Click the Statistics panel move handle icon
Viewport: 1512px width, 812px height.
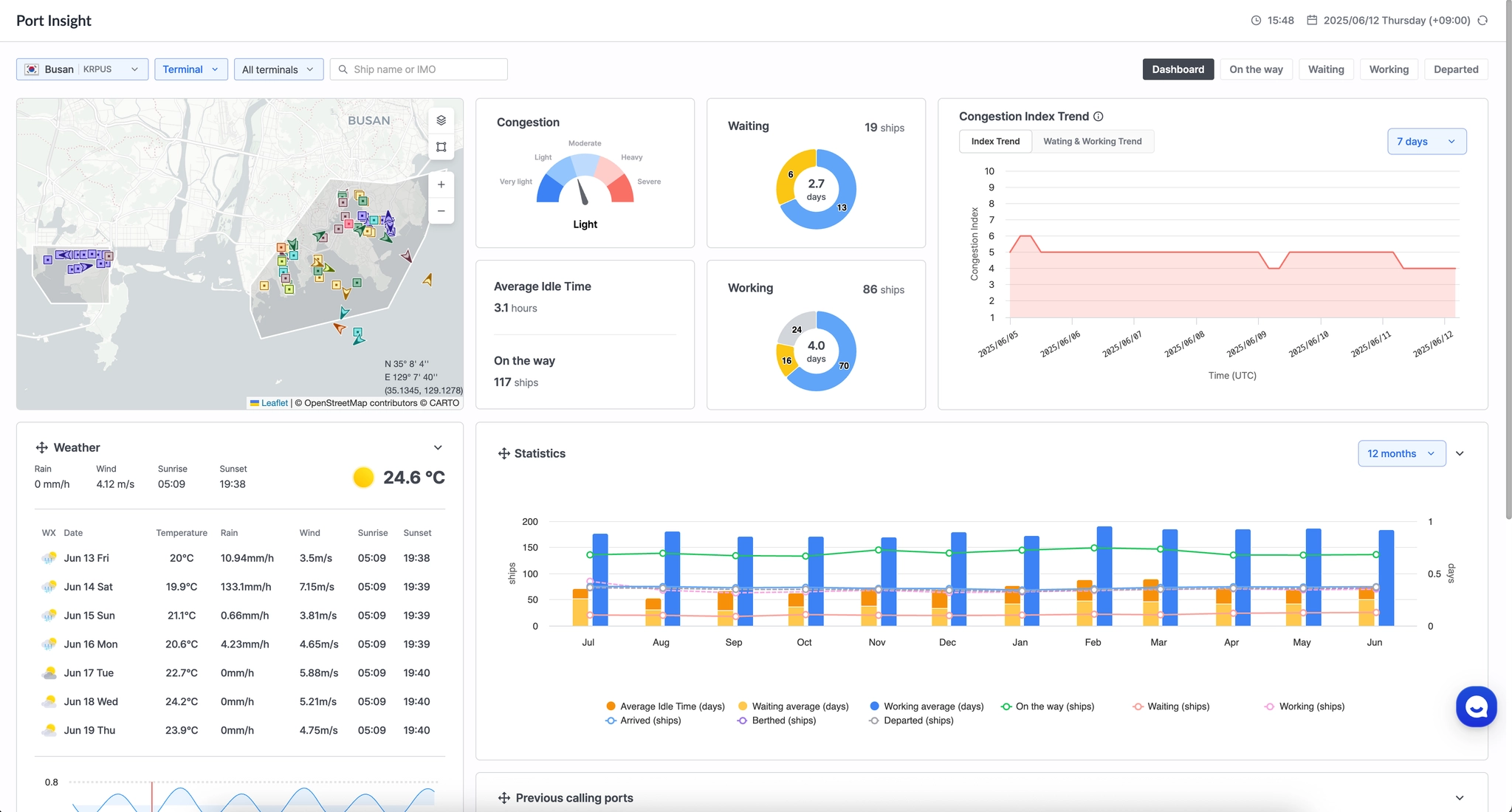[x=504, y=453]
